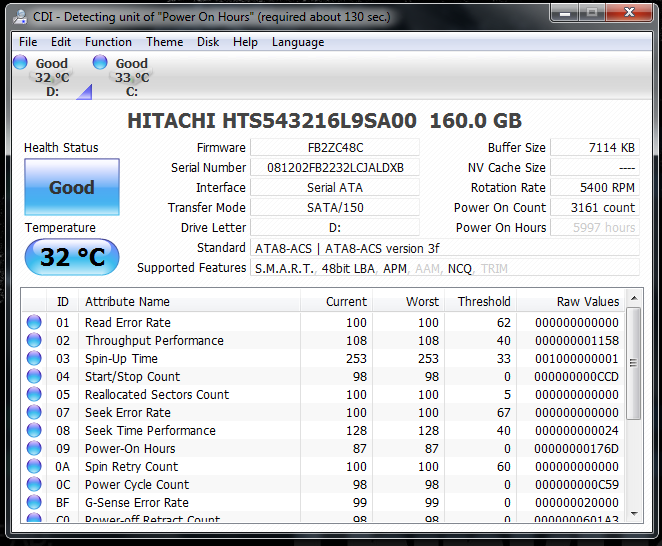The width and height of the screenshot is (662, 546).
Task: Click the empty NV Cache Size field
Action: [x=595, y=168]
